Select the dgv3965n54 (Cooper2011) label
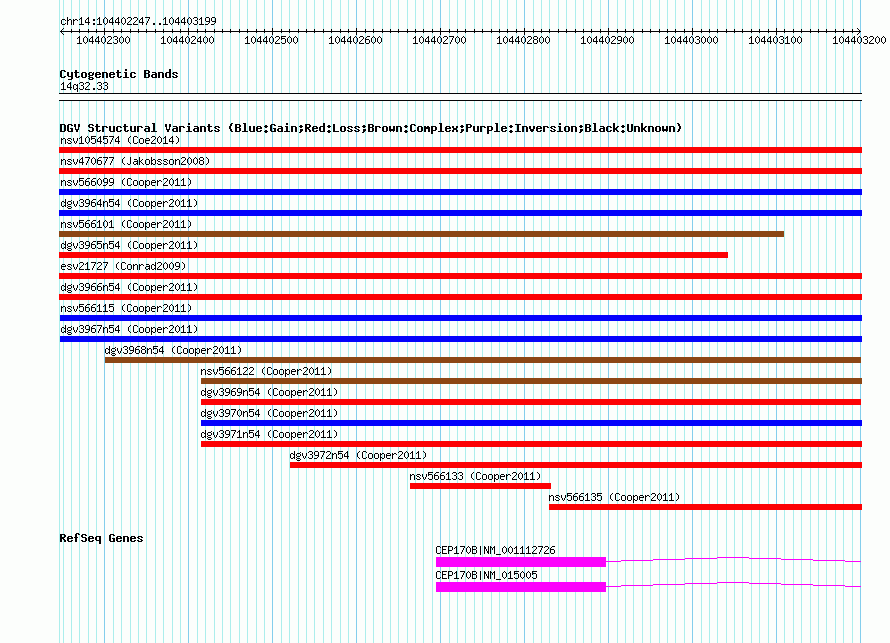 coord(129,245)
